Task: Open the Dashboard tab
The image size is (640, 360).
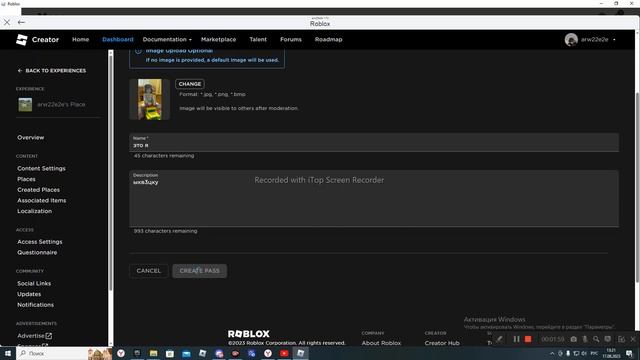Action: click(x=118, y=40)
